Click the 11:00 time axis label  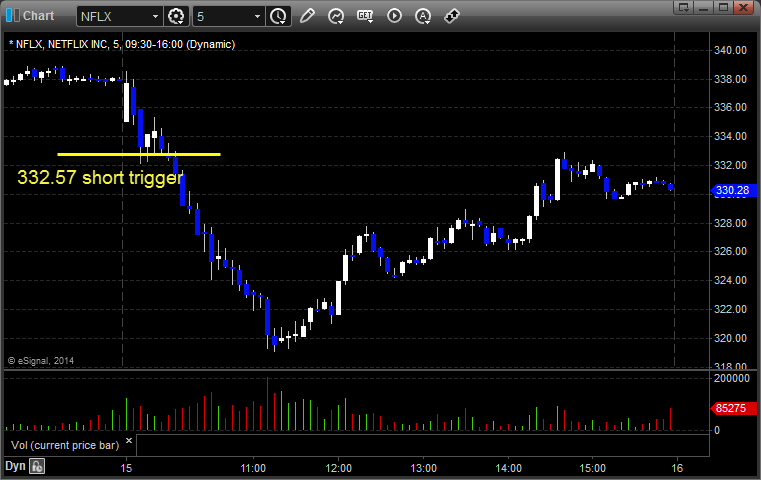coord(253,468)
